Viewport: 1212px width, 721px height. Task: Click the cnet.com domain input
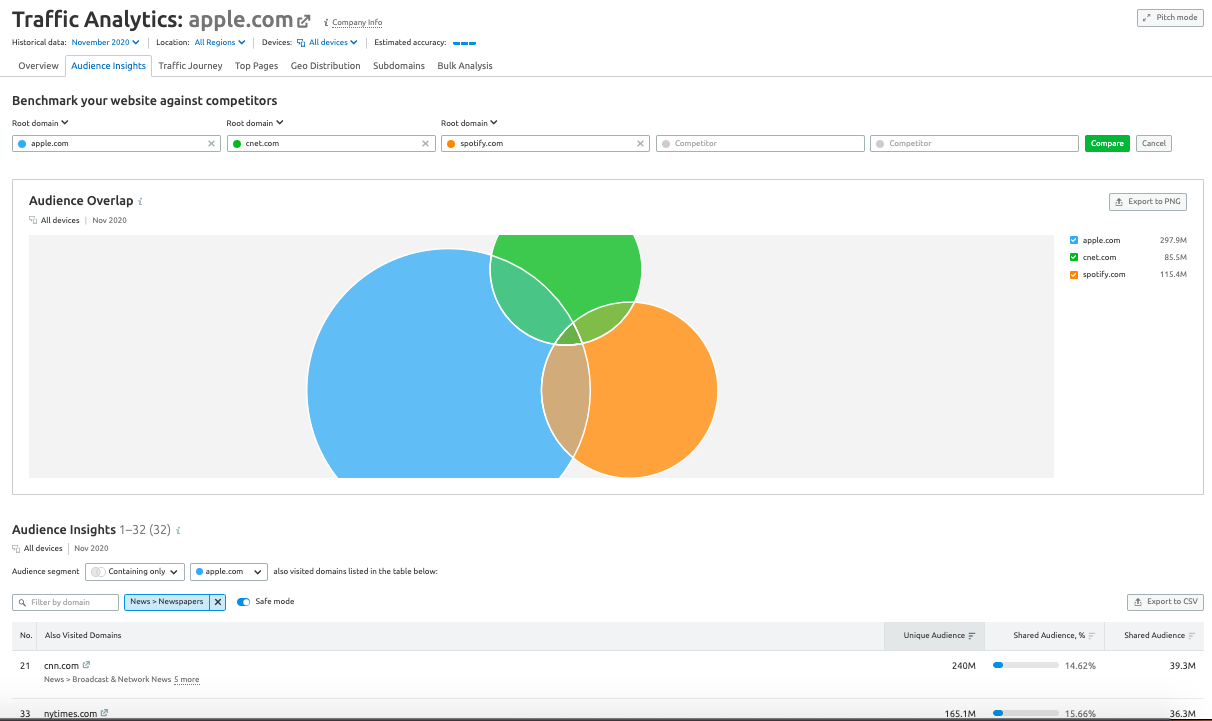330,144
